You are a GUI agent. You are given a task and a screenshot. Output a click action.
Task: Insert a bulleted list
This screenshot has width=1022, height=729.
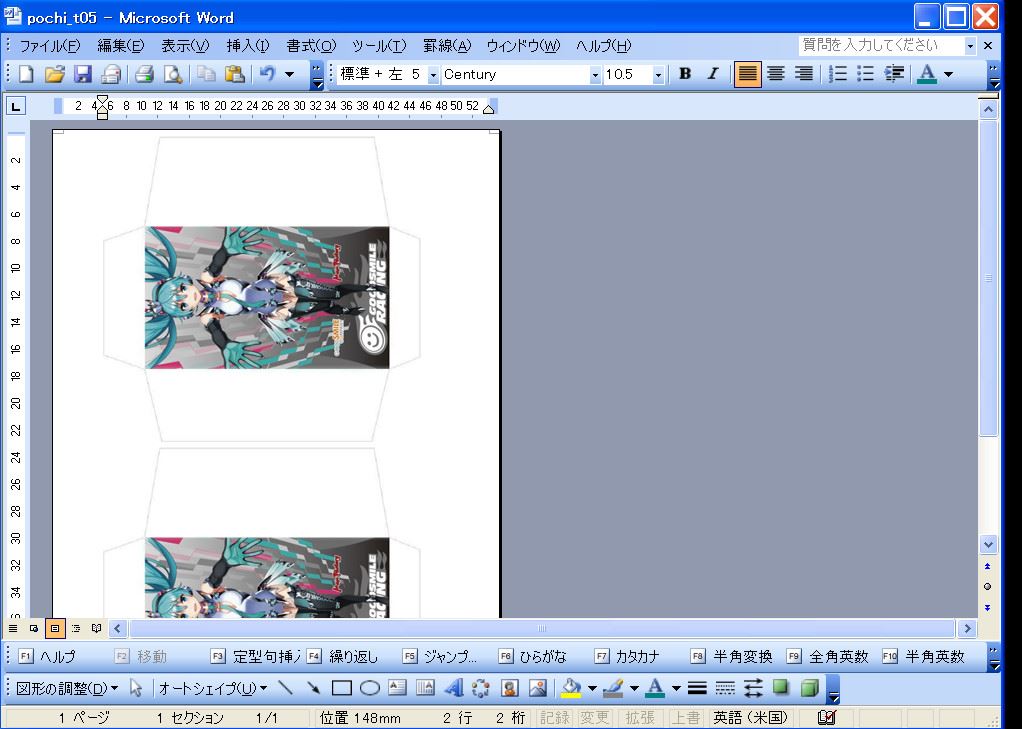(x=866, y=74)
